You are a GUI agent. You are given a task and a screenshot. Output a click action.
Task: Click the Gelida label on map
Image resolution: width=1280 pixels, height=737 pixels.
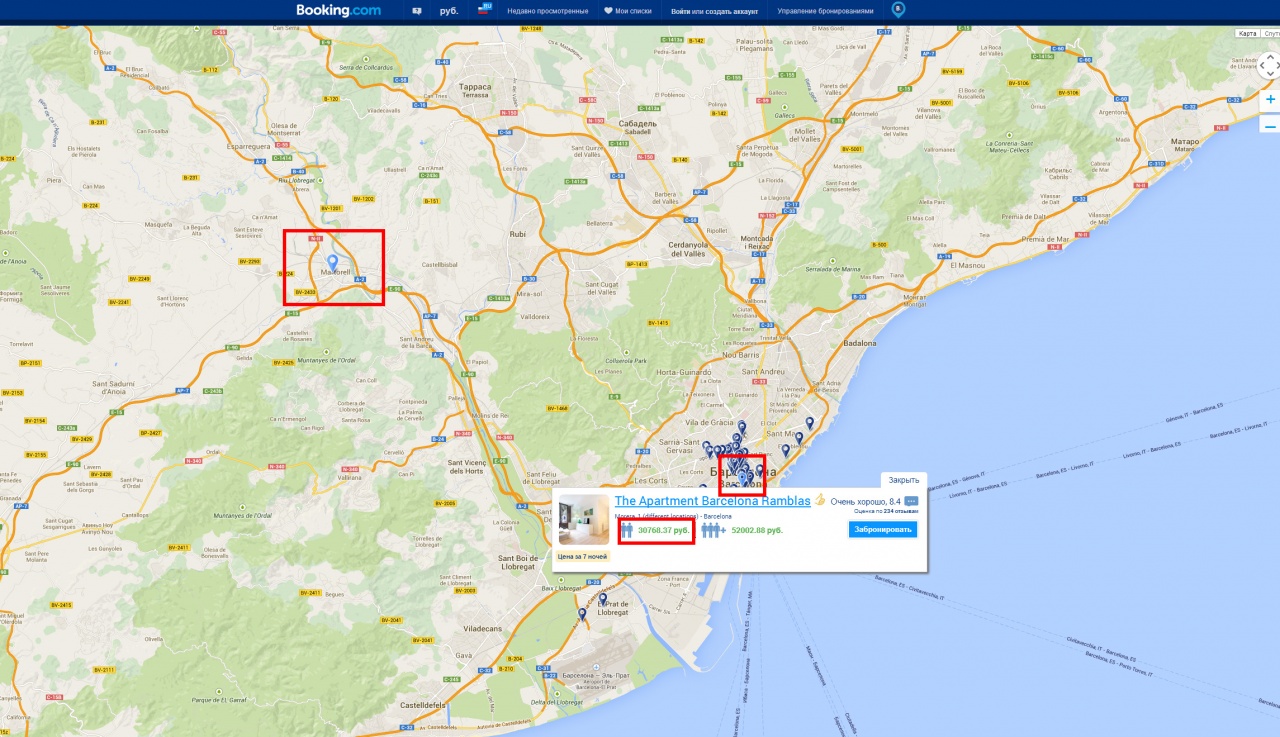click(x=244, y=357)
